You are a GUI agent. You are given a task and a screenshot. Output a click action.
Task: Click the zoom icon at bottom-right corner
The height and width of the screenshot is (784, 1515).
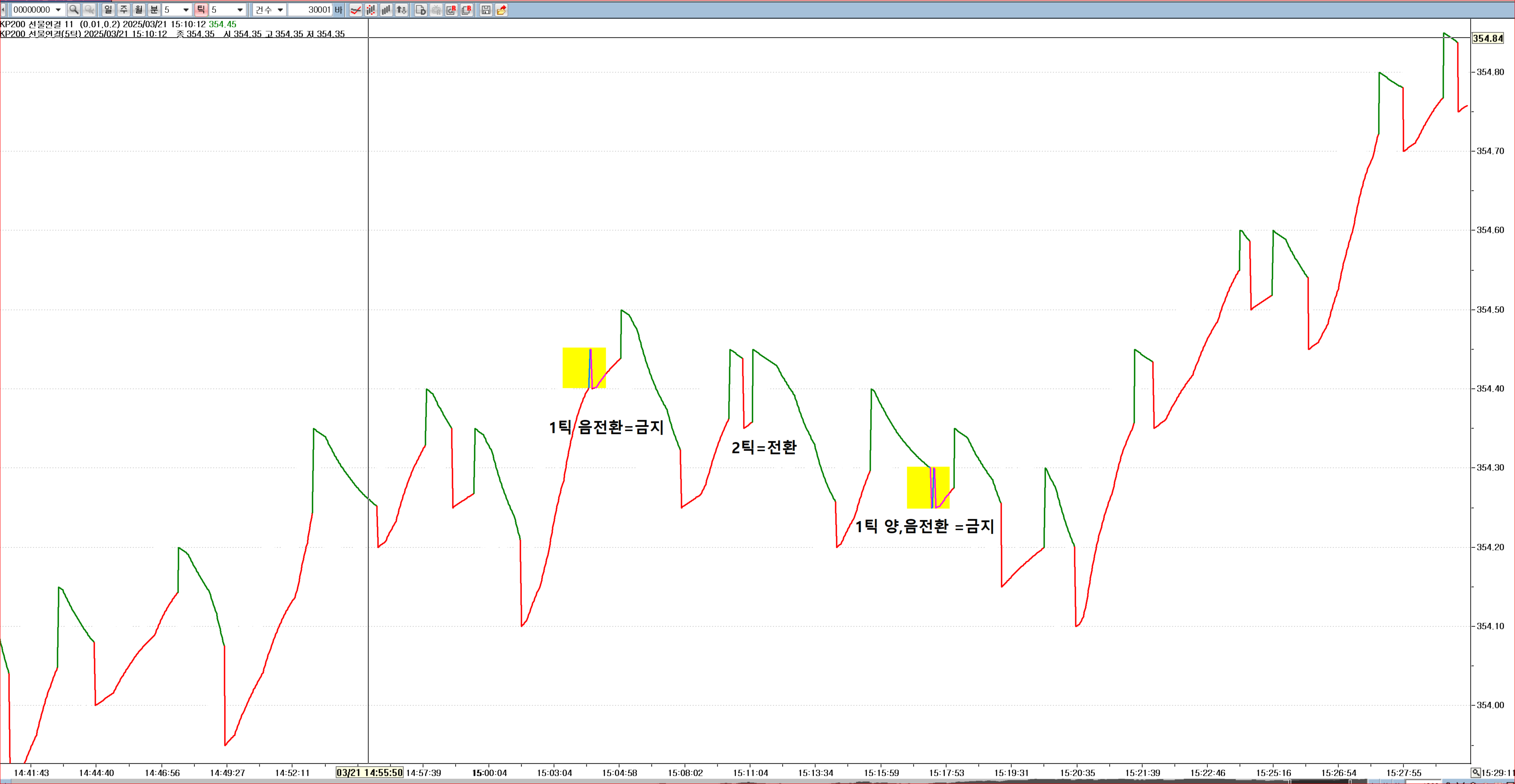pos(1475,772)
